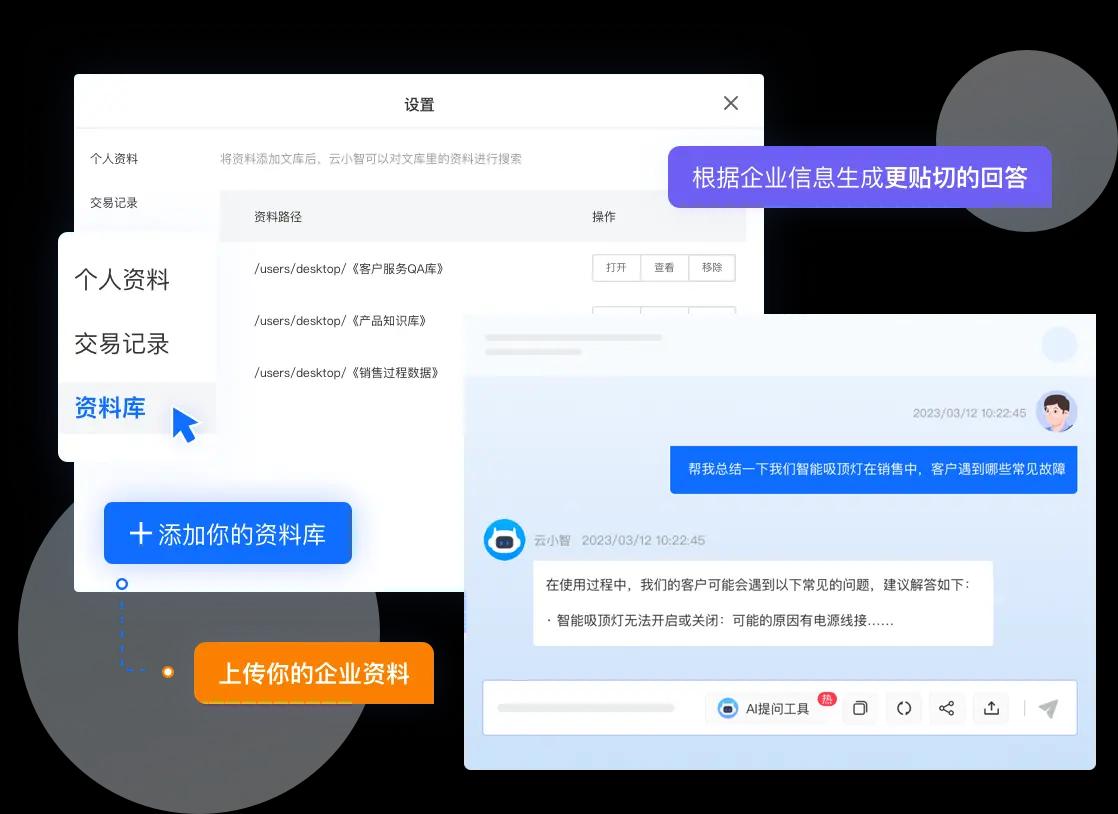The height and width of the screenshot is (814, 1118).
Task: Click the orange 上传你的企业资料 label
Action: [x=314, y=673]
